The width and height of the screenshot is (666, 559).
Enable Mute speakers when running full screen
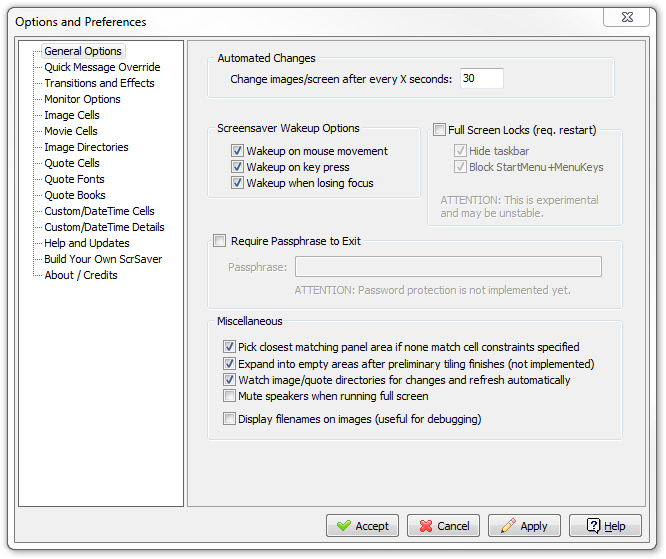coord(229,396)
